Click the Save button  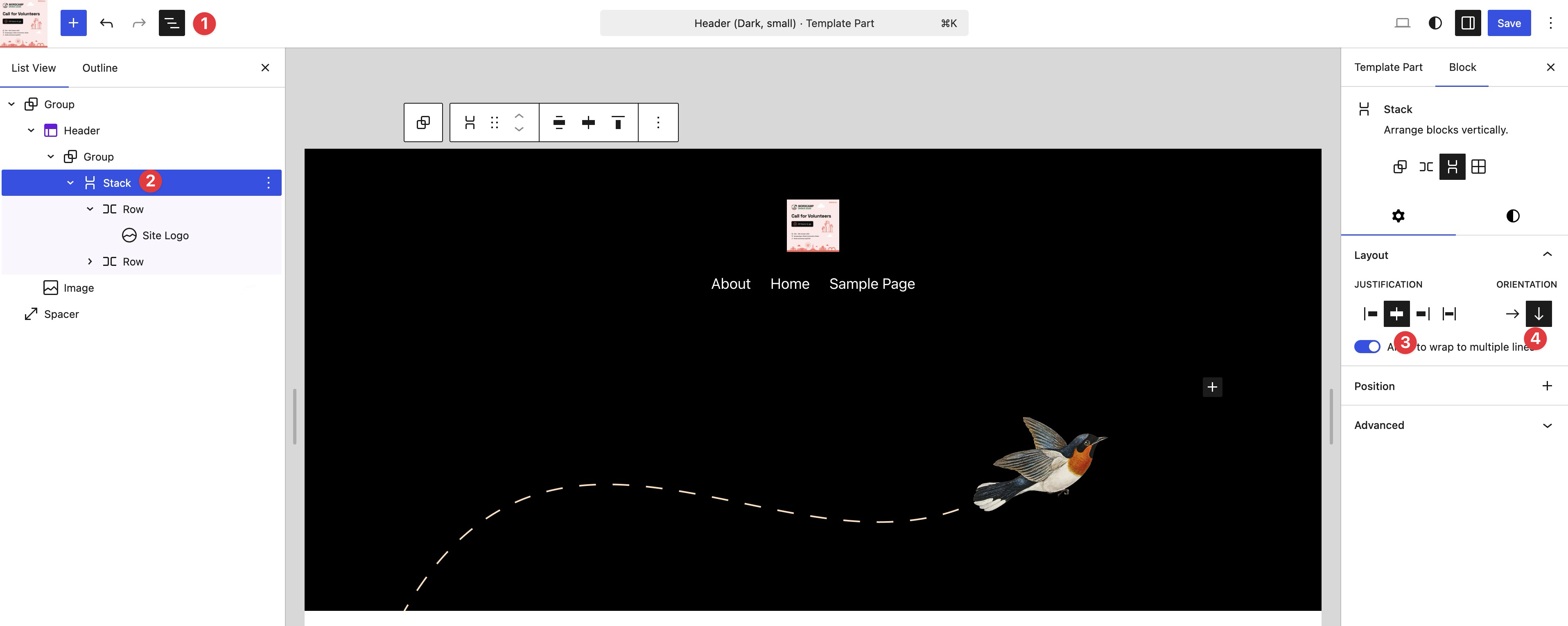pyautogui.click(x=1508, y=23)
